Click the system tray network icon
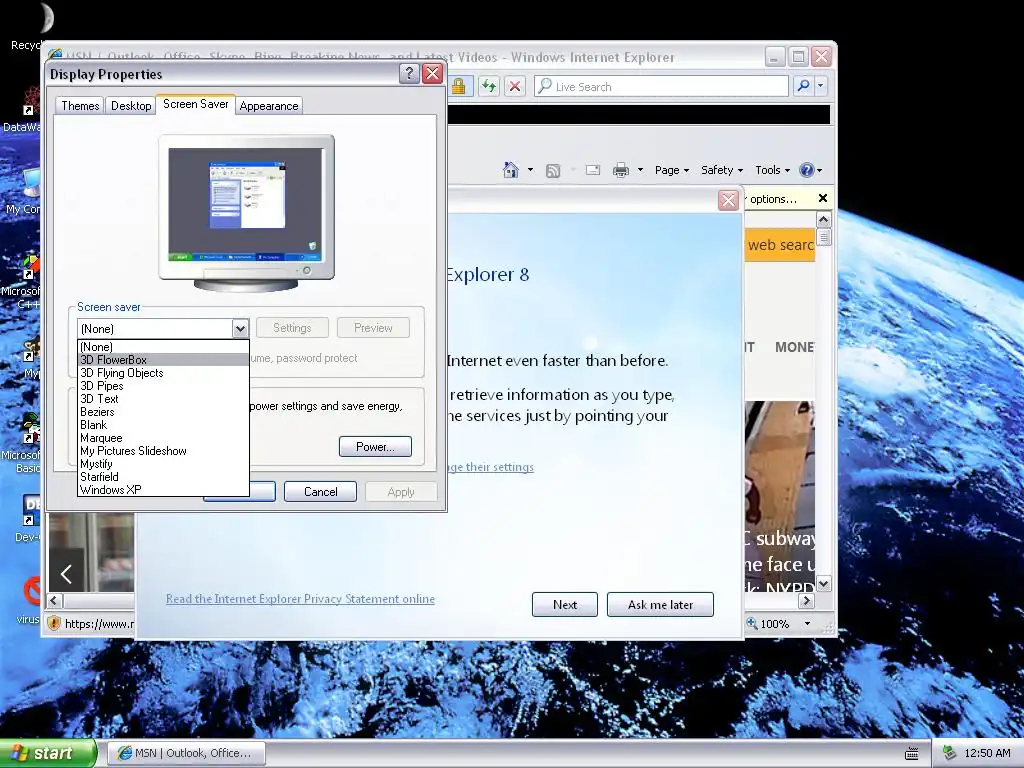This screenshot has width=1024, height=768. 950,753
